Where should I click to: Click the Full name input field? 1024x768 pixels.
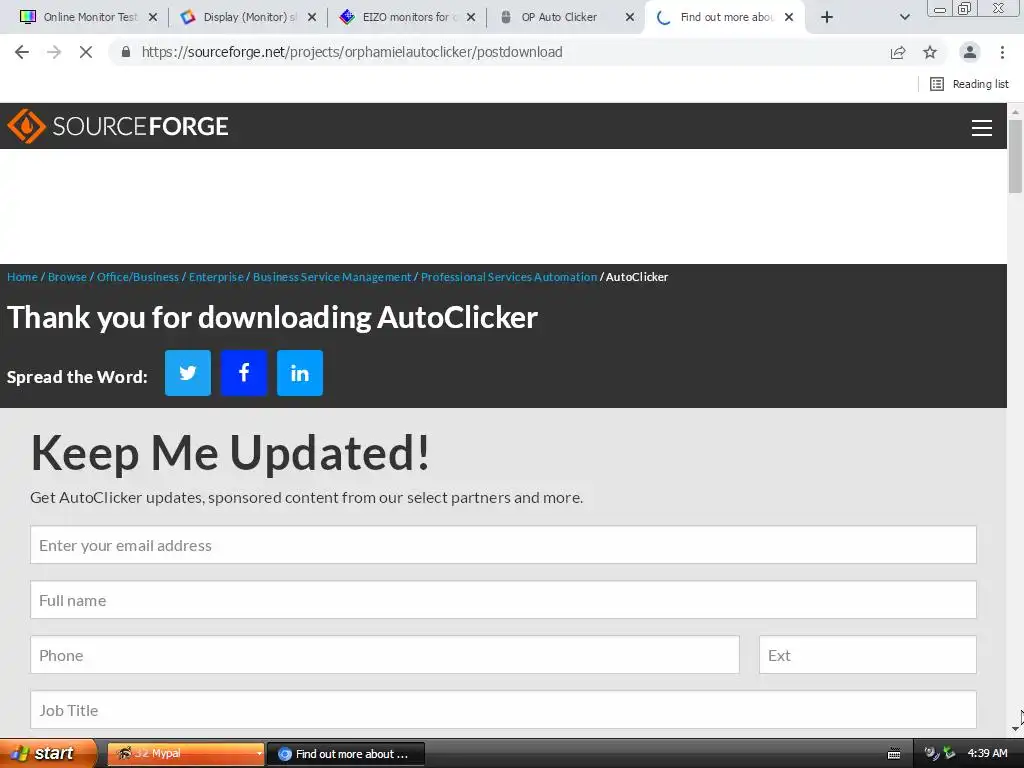tap(504, 600)
